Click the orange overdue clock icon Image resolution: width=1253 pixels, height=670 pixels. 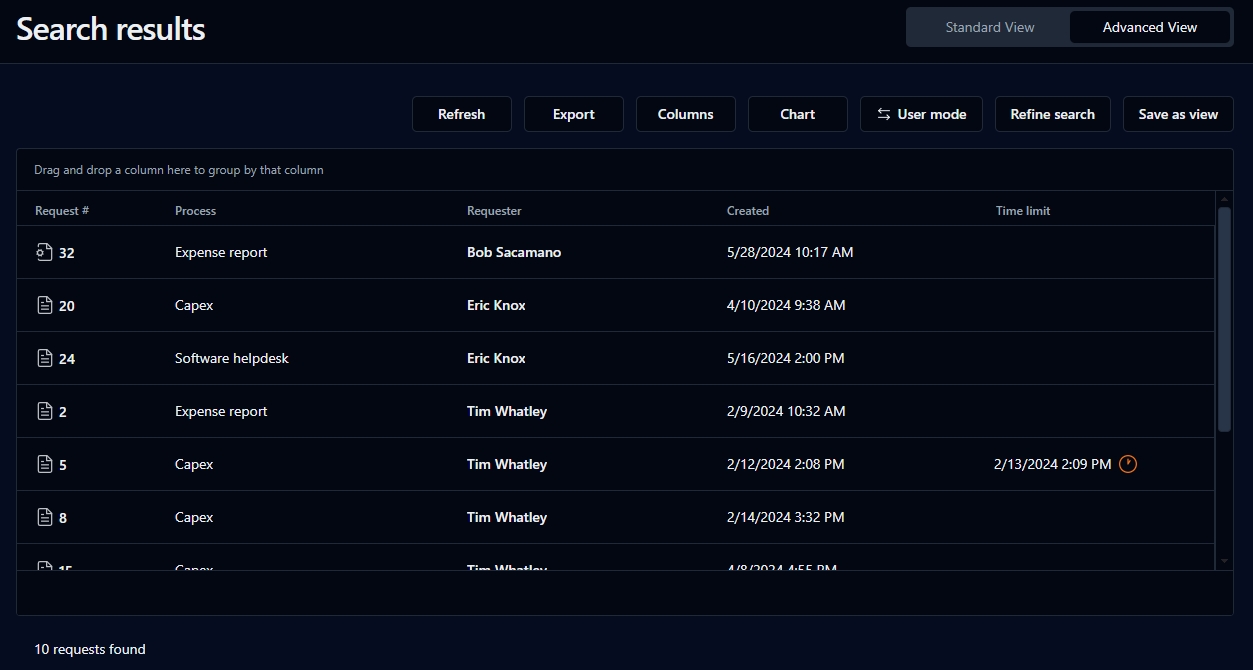click(1127, 464)
